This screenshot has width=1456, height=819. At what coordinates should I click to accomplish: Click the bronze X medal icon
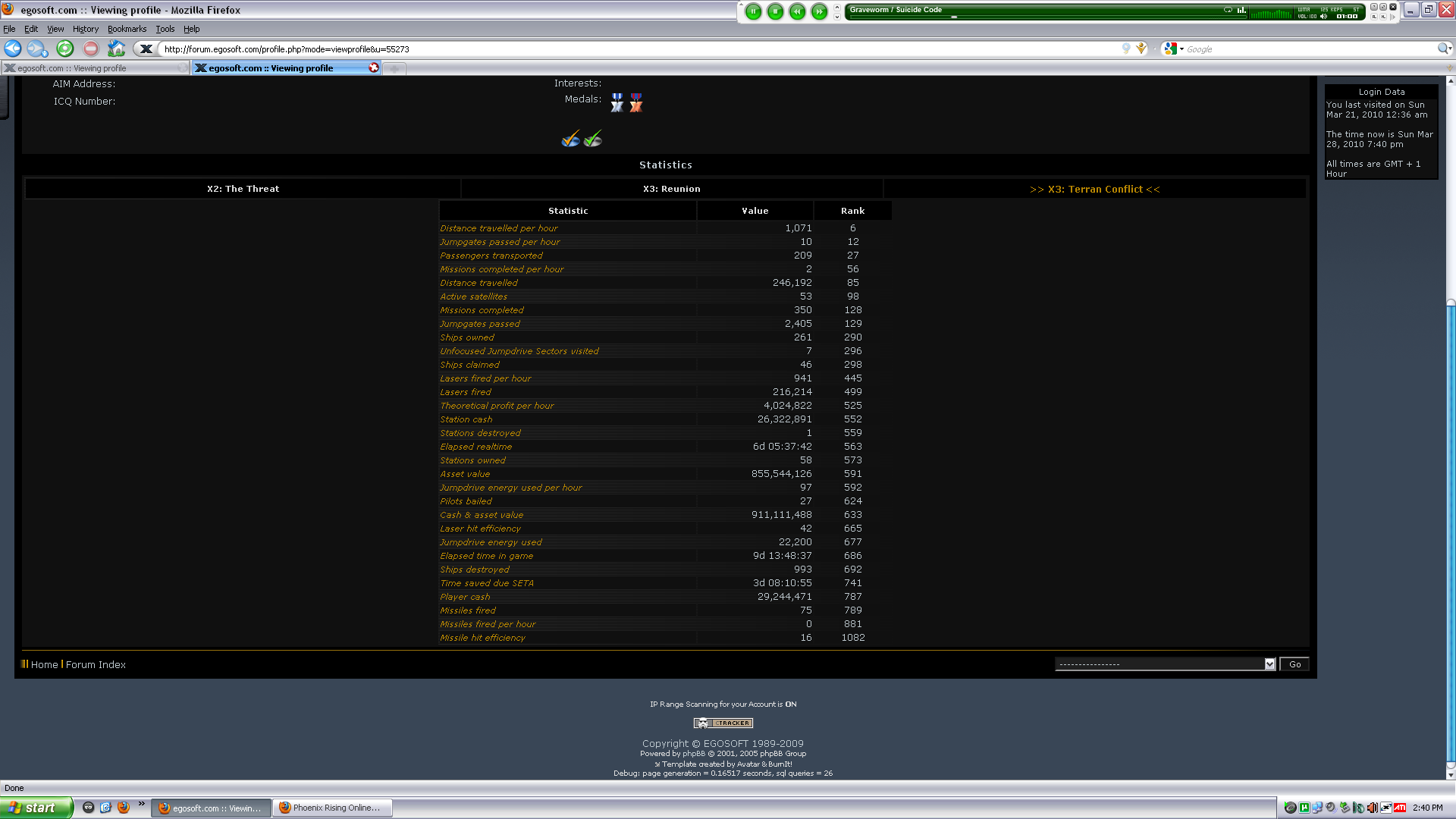[636, 102]
